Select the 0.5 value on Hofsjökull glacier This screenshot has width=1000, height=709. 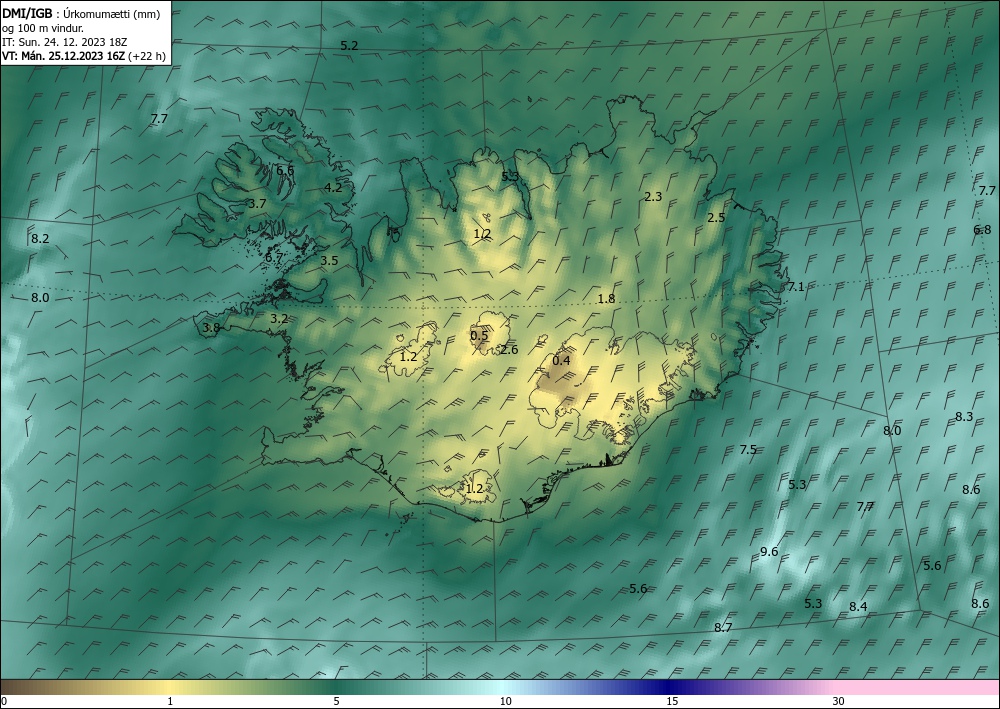[479, 336]
